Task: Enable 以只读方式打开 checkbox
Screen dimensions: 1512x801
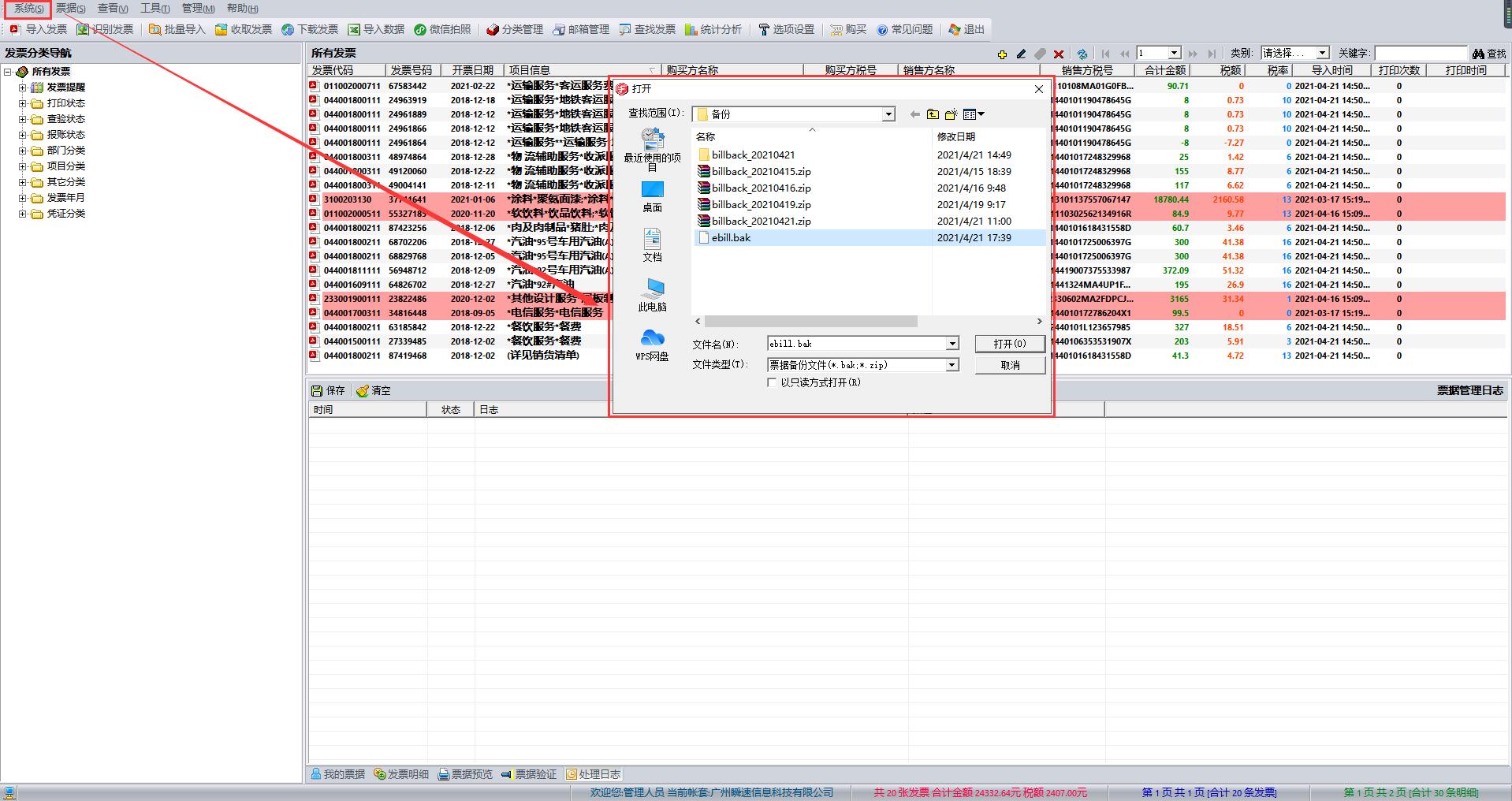Action: [772, 382]
